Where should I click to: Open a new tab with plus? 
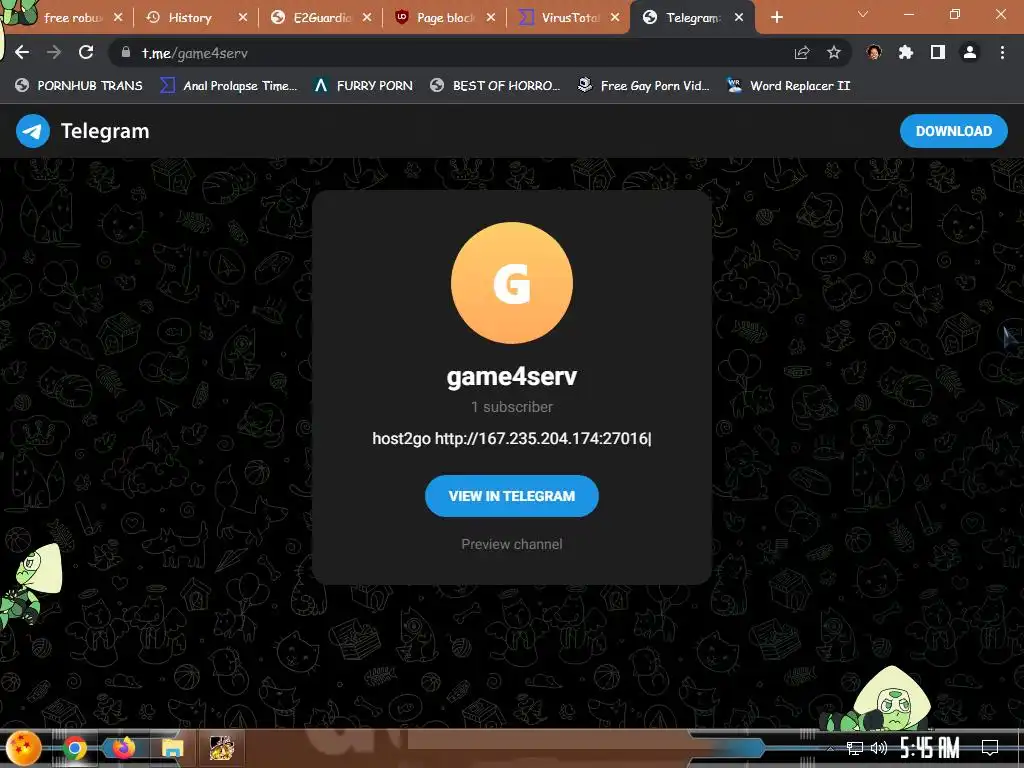[776, 18]
